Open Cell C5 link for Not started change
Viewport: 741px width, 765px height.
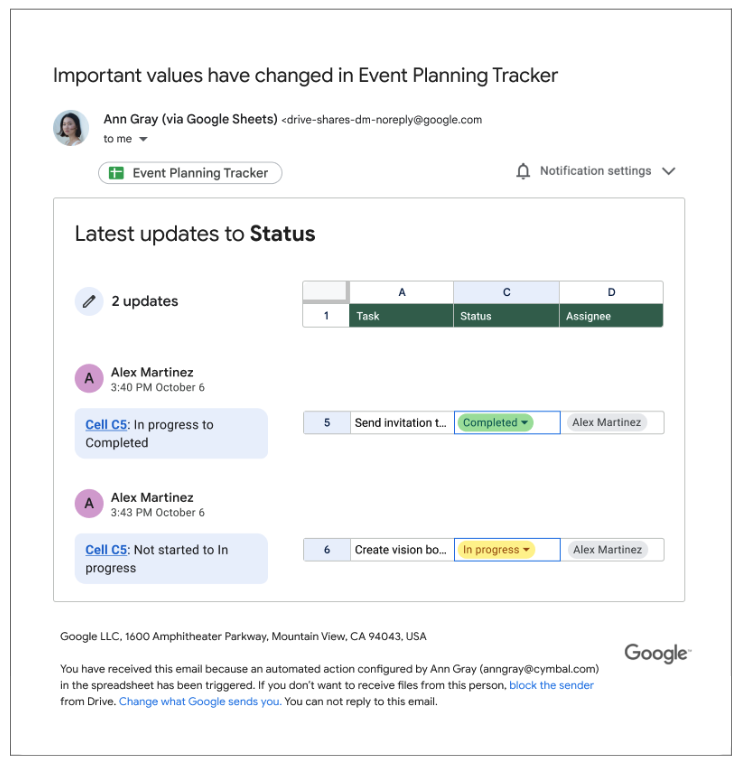tap(107, 550)
